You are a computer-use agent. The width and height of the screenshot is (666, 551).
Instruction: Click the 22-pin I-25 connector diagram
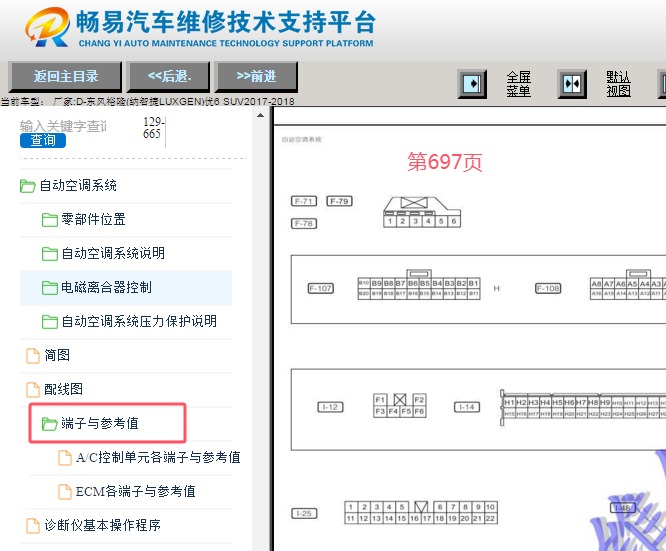pyautogui.click(x=421, y=512)
